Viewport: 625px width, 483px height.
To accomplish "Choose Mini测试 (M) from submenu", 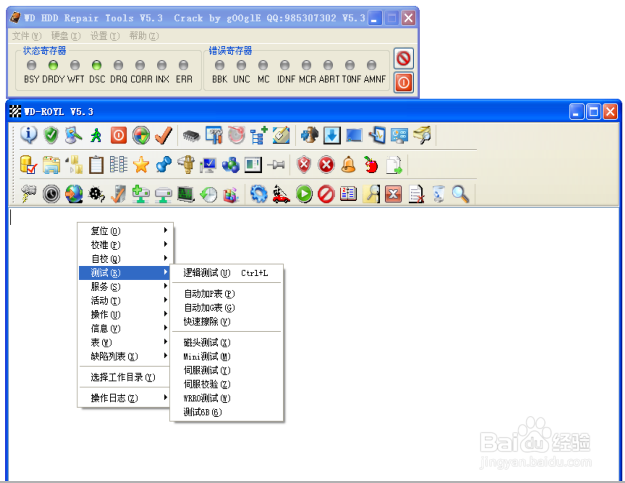I will (226, 356).
